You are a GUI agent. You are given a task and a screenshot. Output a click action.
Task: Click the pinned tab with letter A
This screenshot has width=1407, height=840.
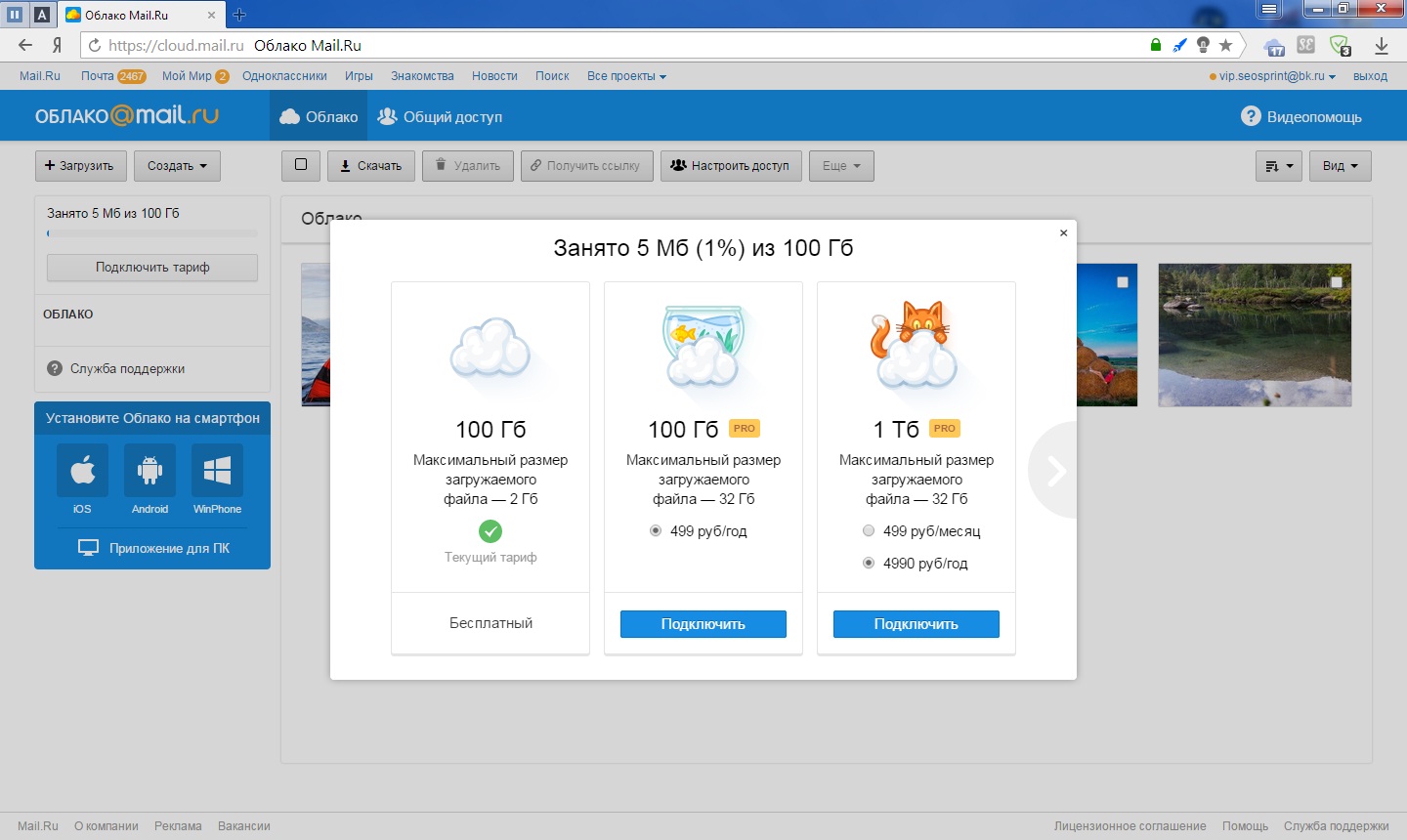(x=42, y=15)
